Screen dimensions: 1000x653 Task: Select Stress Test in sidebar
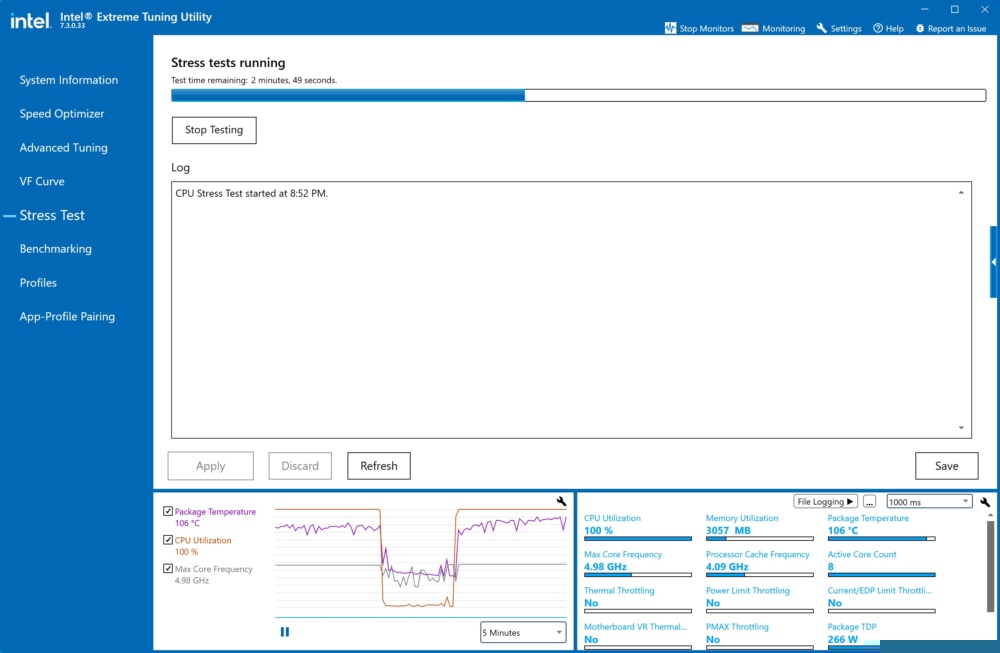click(52, 216)
